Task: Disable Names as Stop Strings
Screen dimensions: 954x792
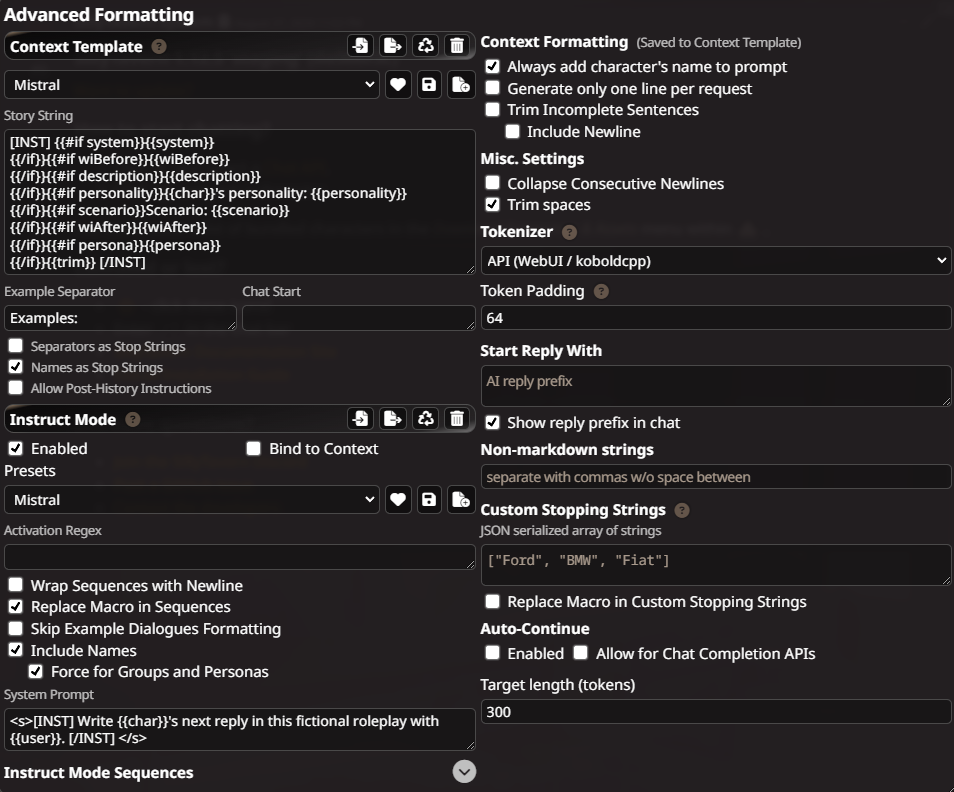Action: [16, 367]
